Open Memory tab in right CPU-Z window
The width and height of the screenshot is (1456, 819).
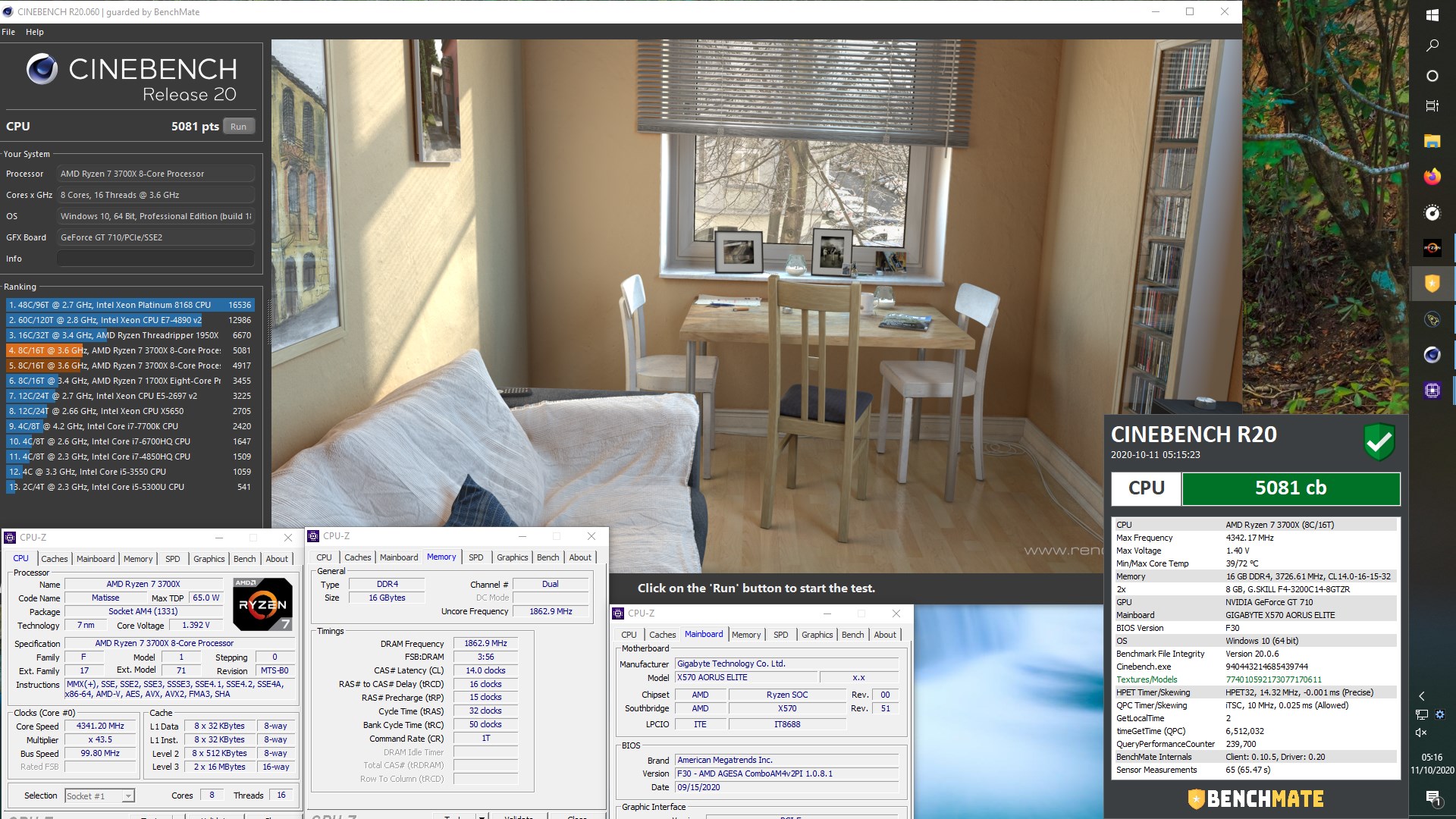746,635
